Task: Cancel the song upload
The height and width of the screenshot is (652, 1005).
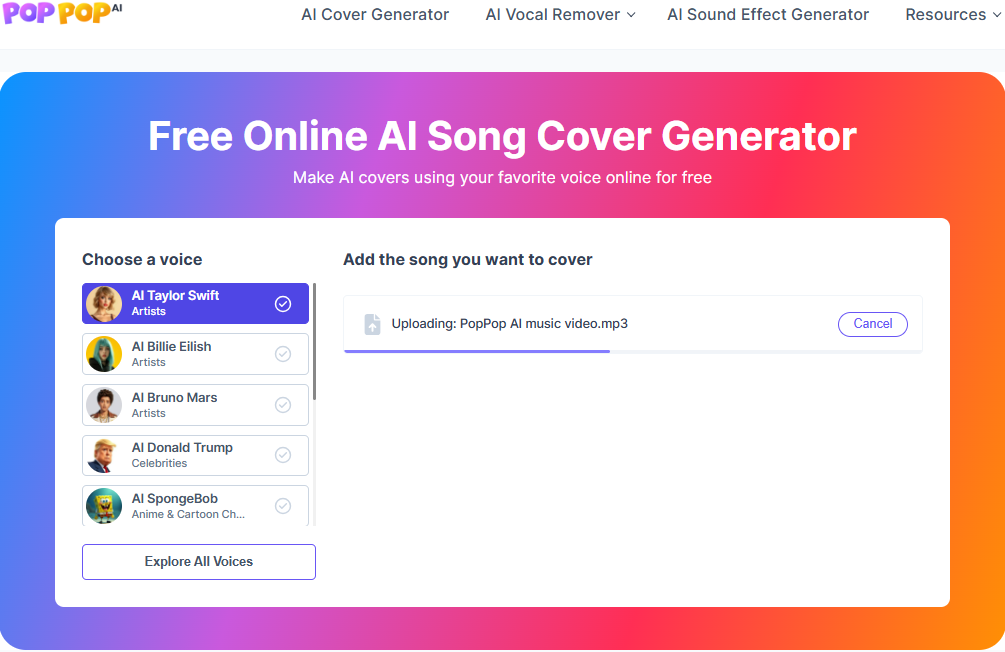Action: 872,324
